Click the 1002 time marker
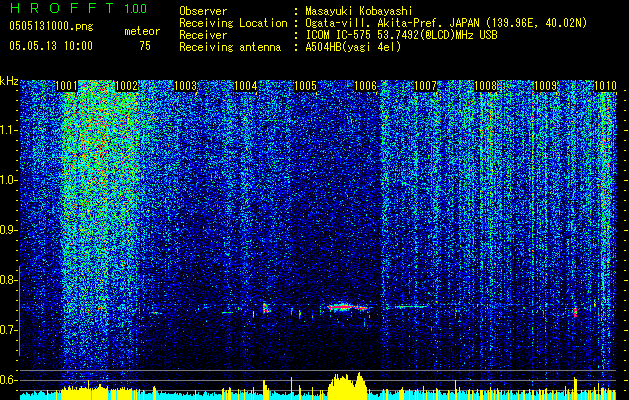Image resolution: width=629 pixels, height=400 pixels. (126, 86)
